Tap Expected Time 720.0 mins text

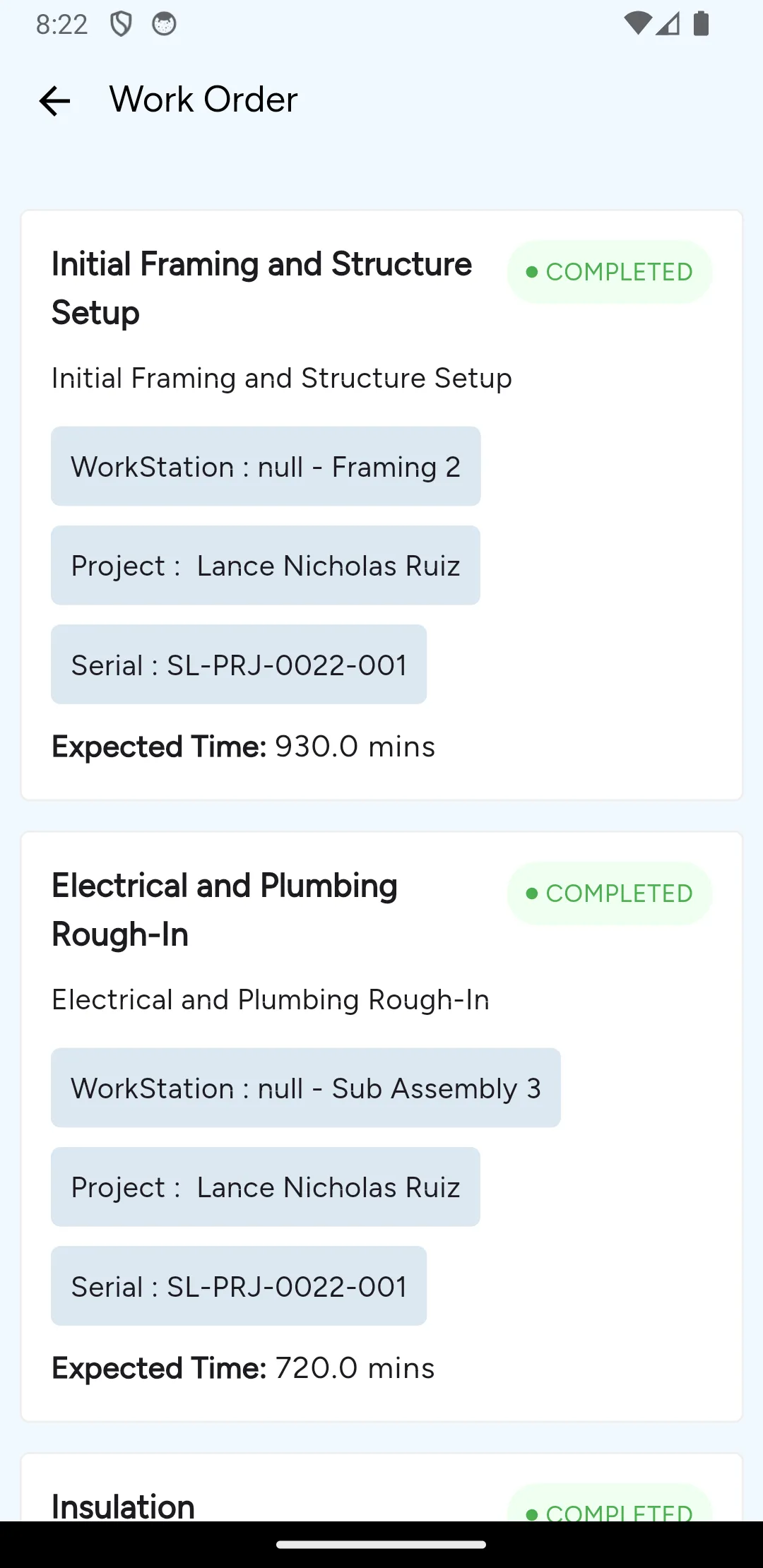244,1368
